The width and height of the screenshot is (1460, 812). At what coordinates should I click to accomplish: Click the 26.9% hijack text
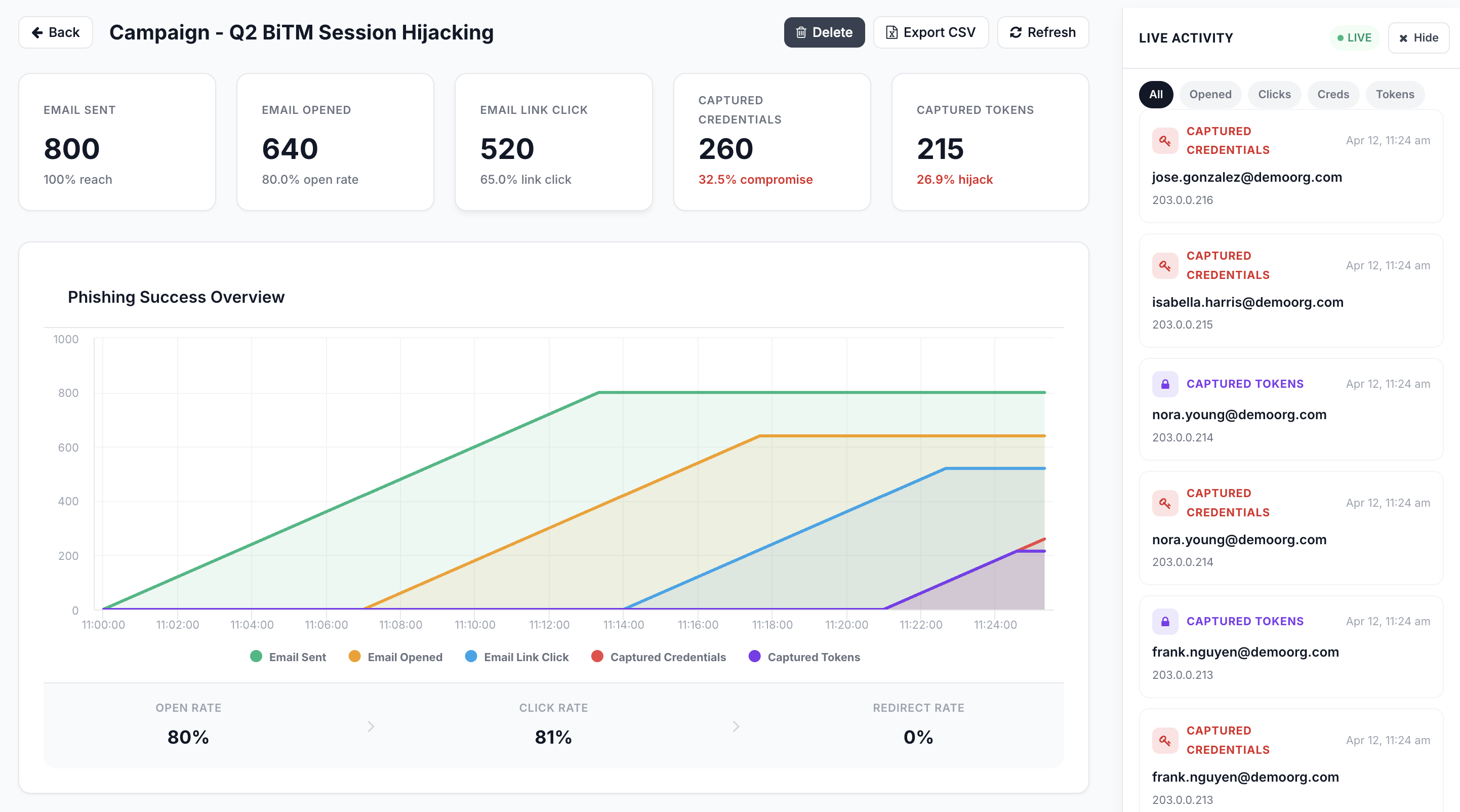(954, 180)
